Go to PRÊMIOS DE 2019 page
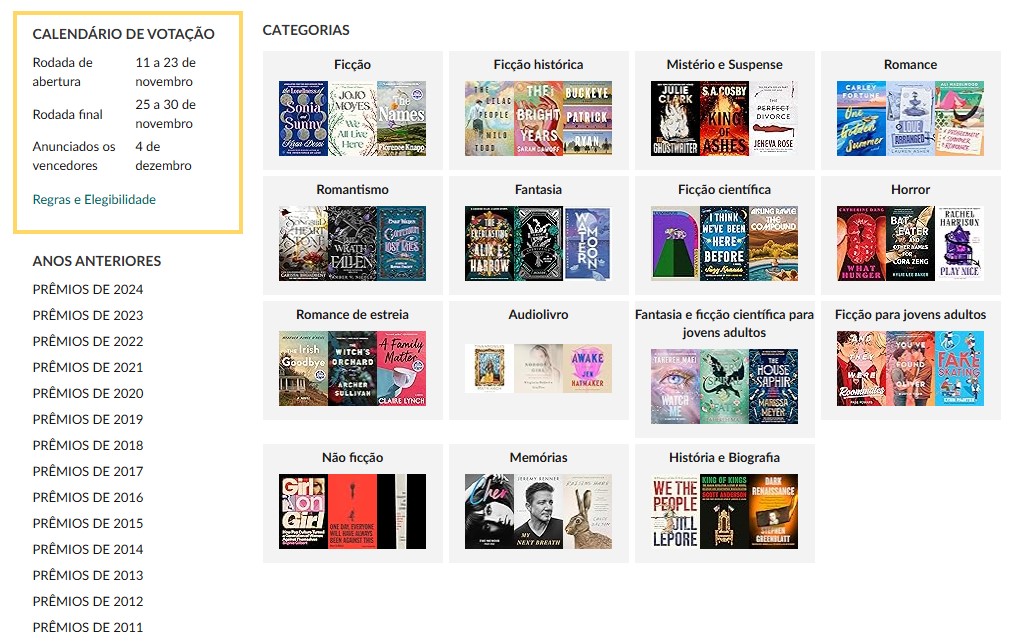Screen dimensions: 1019x641 coord(88,419)
